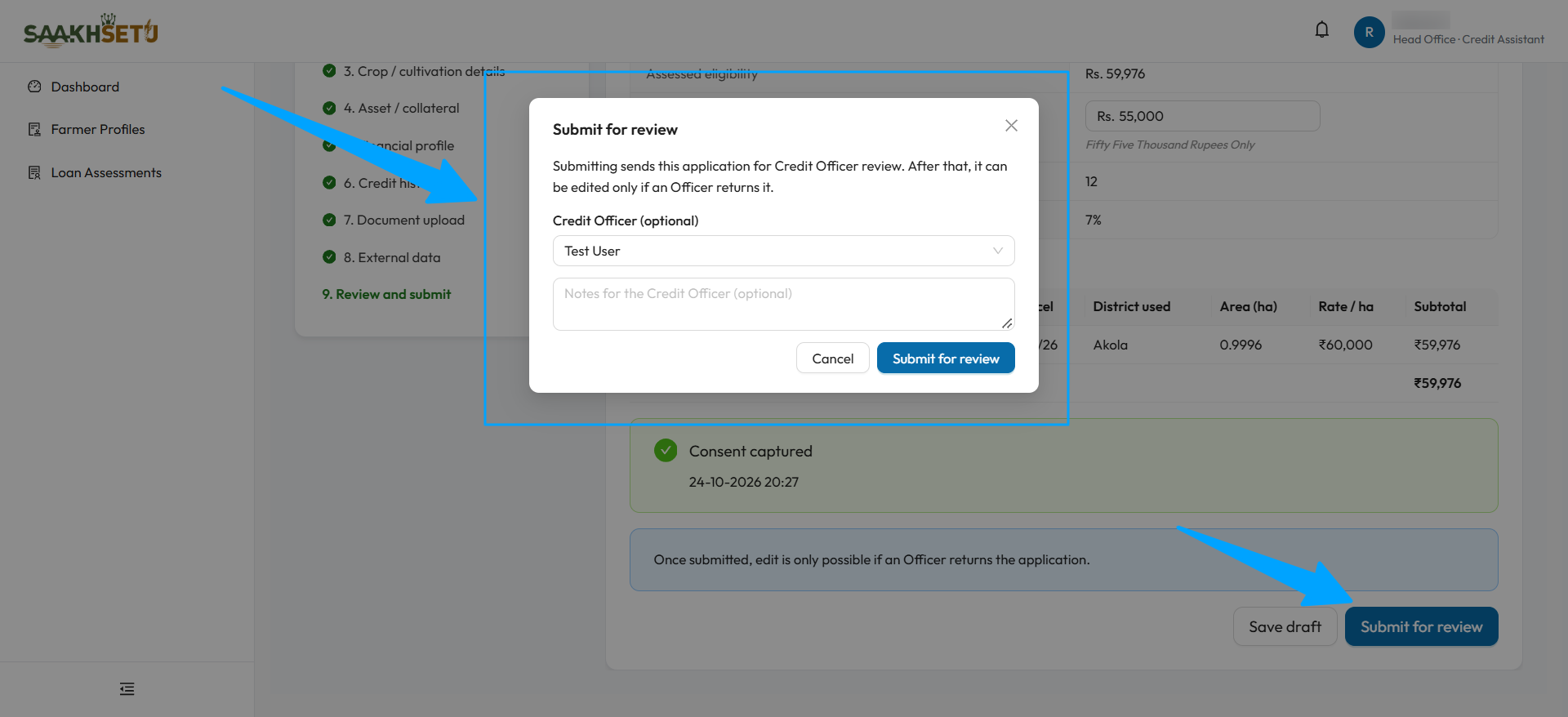
Task: Click the Akola district cell
Action: [x=1110, y=345]
